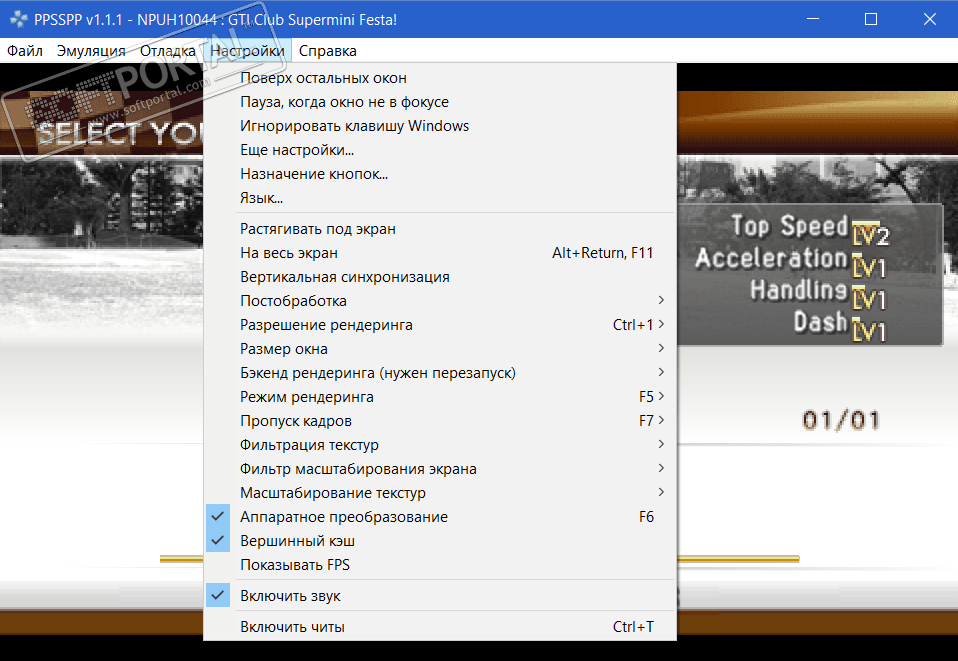The image size is (958, 661).
Task: Close the PPSSPP window
Action: (929, 19)
